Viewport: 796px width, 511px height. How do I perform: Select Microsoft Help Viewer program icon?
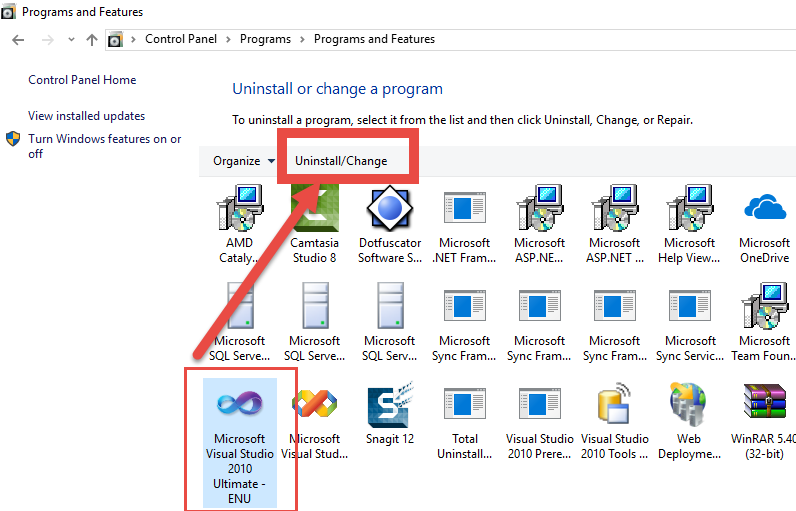click(x=690, y=209)
